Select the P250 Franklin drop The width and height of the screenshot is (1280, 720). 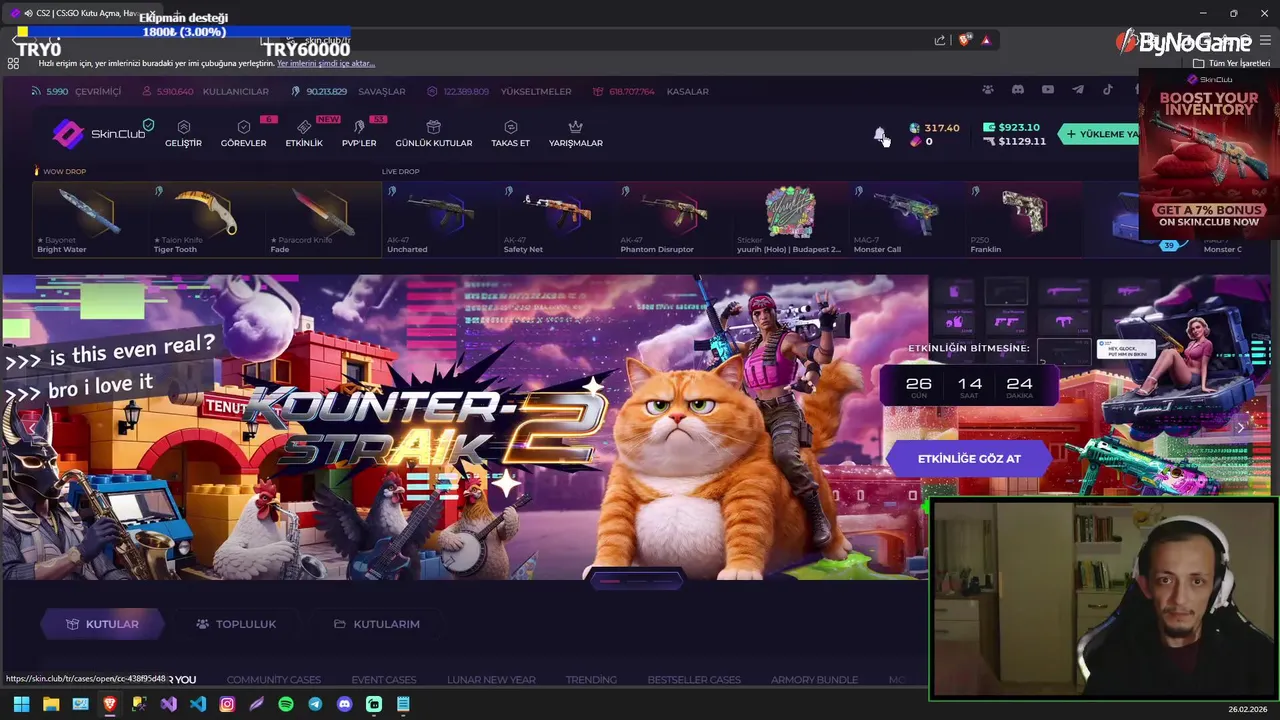pyautogui.click(x=1024, y=218)
